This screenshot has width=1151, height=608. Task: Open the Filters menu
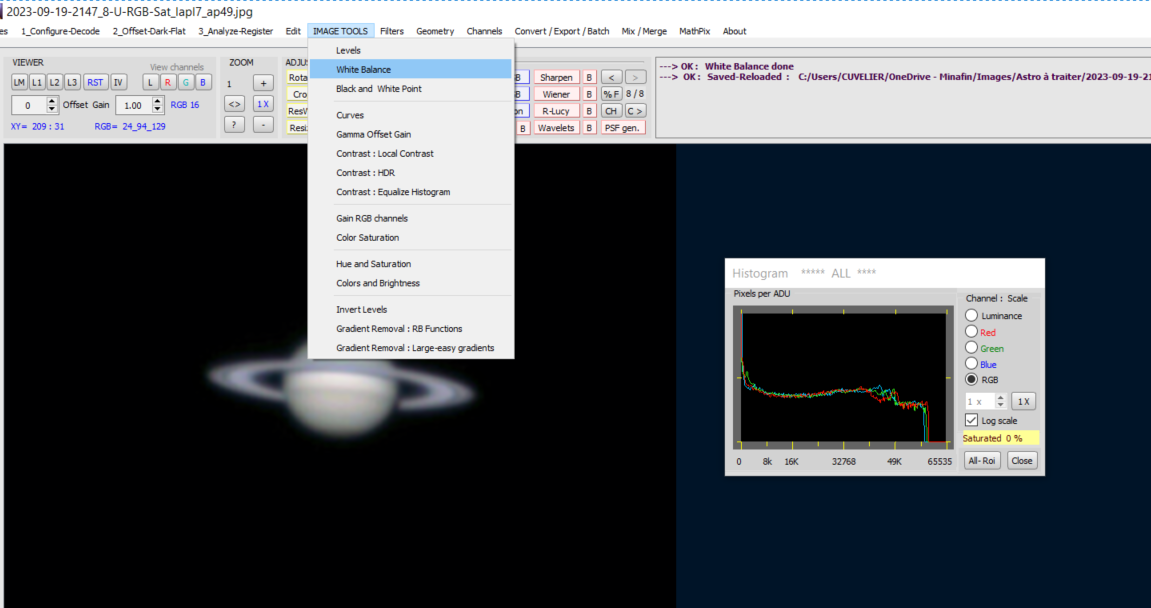tap(392, 31)
